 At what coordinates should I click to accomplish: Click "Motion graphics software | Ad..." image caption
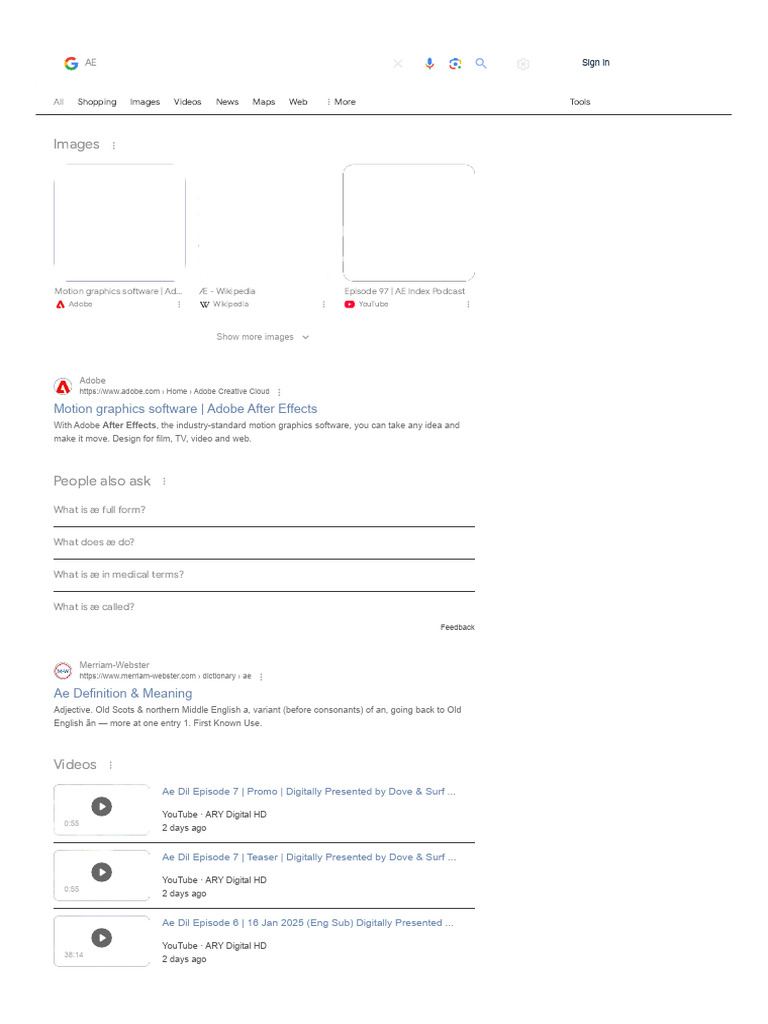(118, 291)
